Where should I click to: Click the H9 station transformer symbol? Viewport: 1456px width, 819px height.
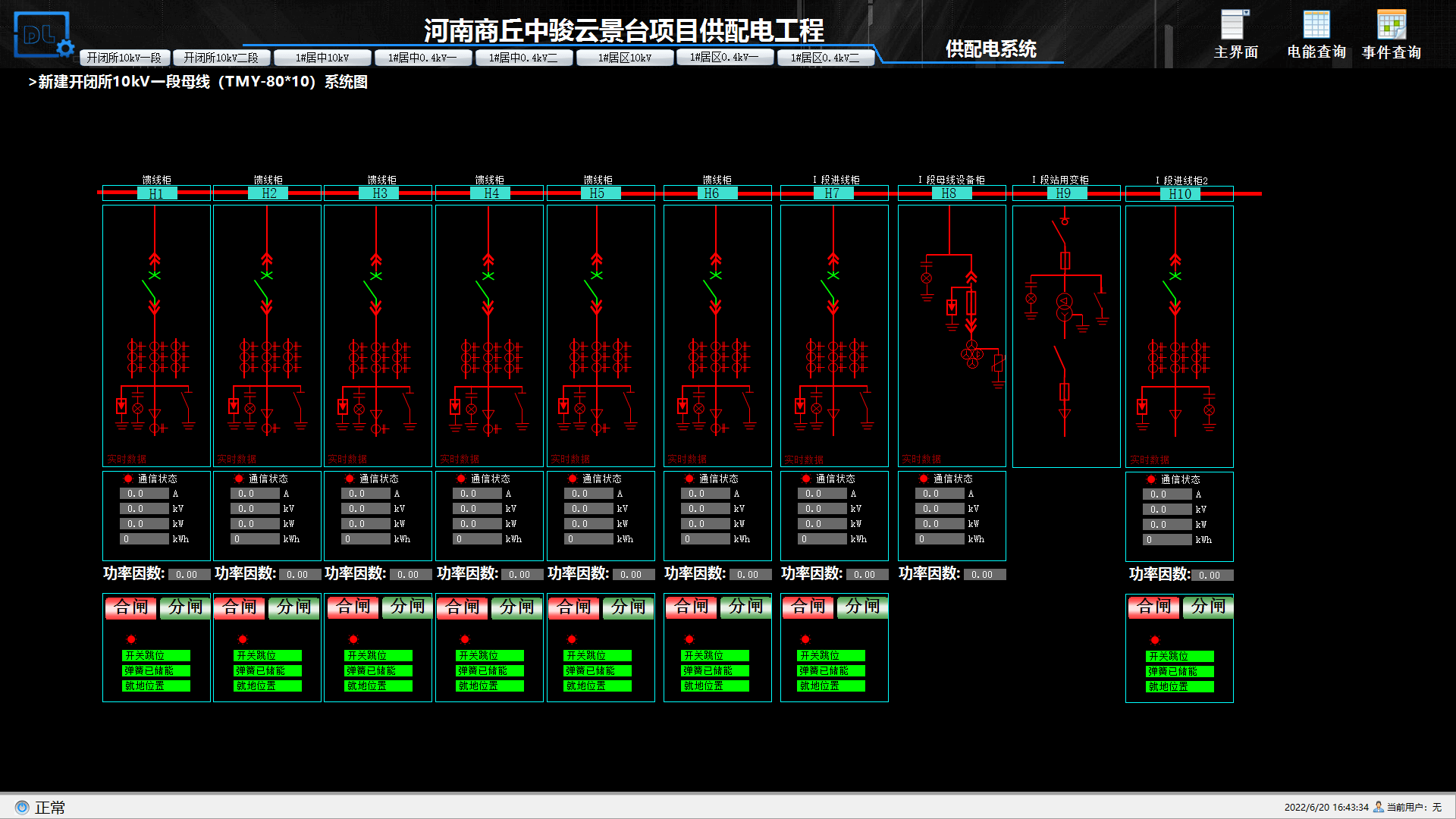coord(1065,307)
